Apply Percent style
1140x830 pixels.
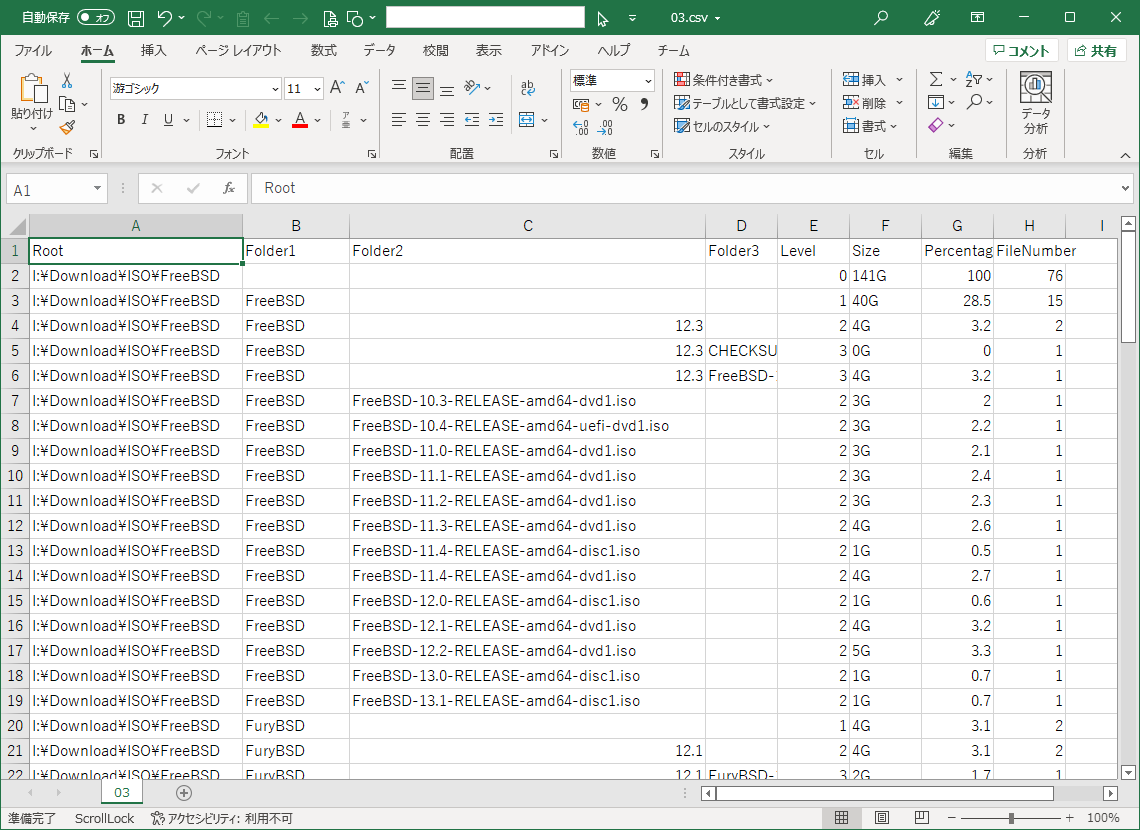pos(619,105)
